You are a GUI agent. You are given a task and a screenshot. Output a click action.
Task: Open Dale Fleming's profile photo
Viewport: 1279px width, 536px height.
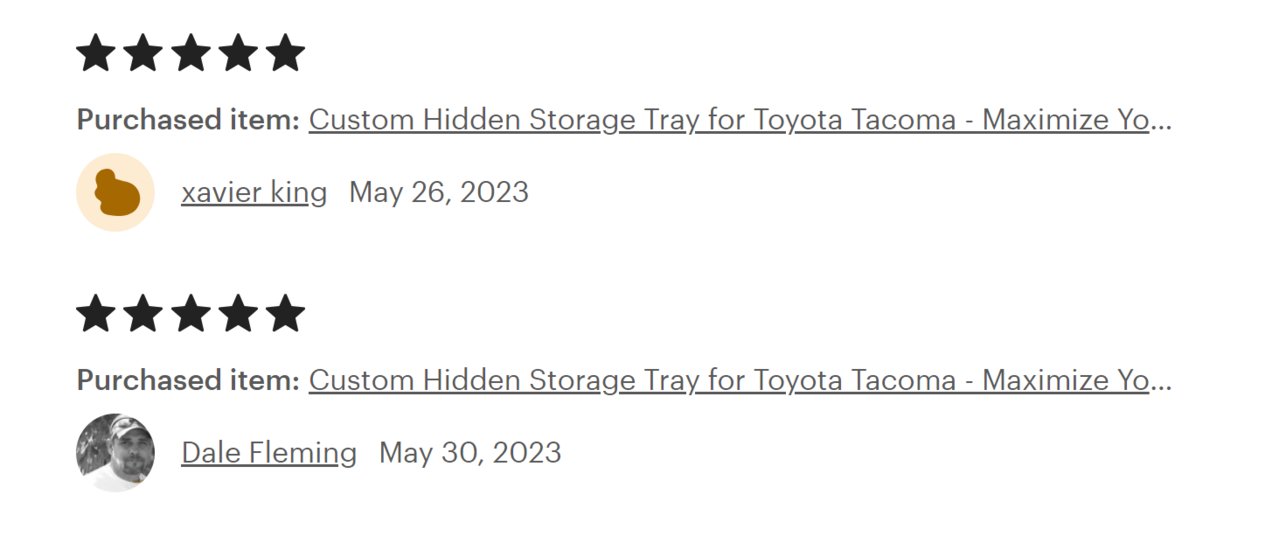[115, 452]
